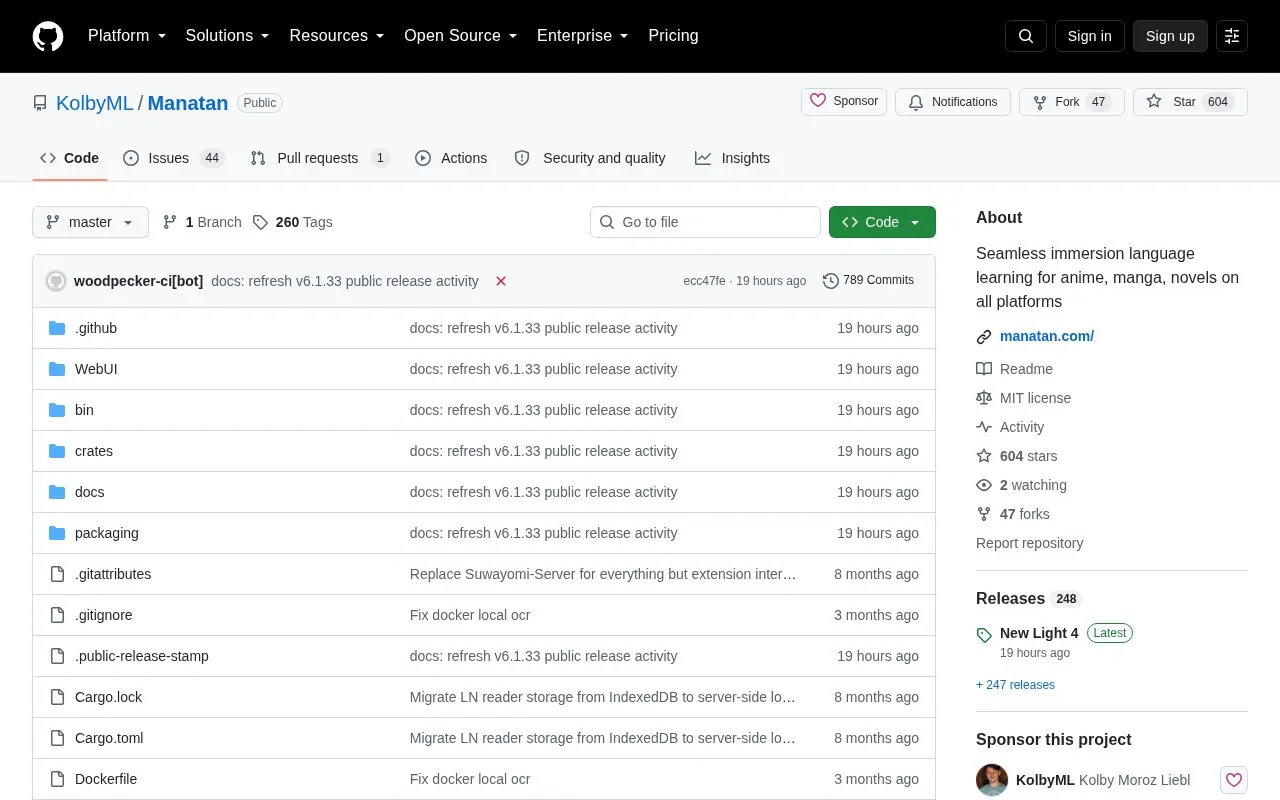The image size is (1280, 800).
Task: View the 789 Commits history
Action: [x=868, y=281]
